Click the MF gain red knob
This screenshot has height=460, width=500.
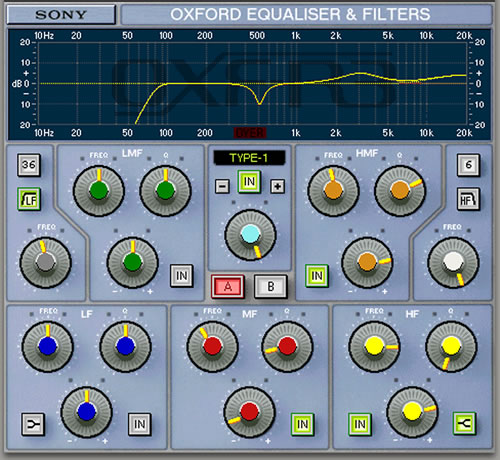(x=249, y=412)
